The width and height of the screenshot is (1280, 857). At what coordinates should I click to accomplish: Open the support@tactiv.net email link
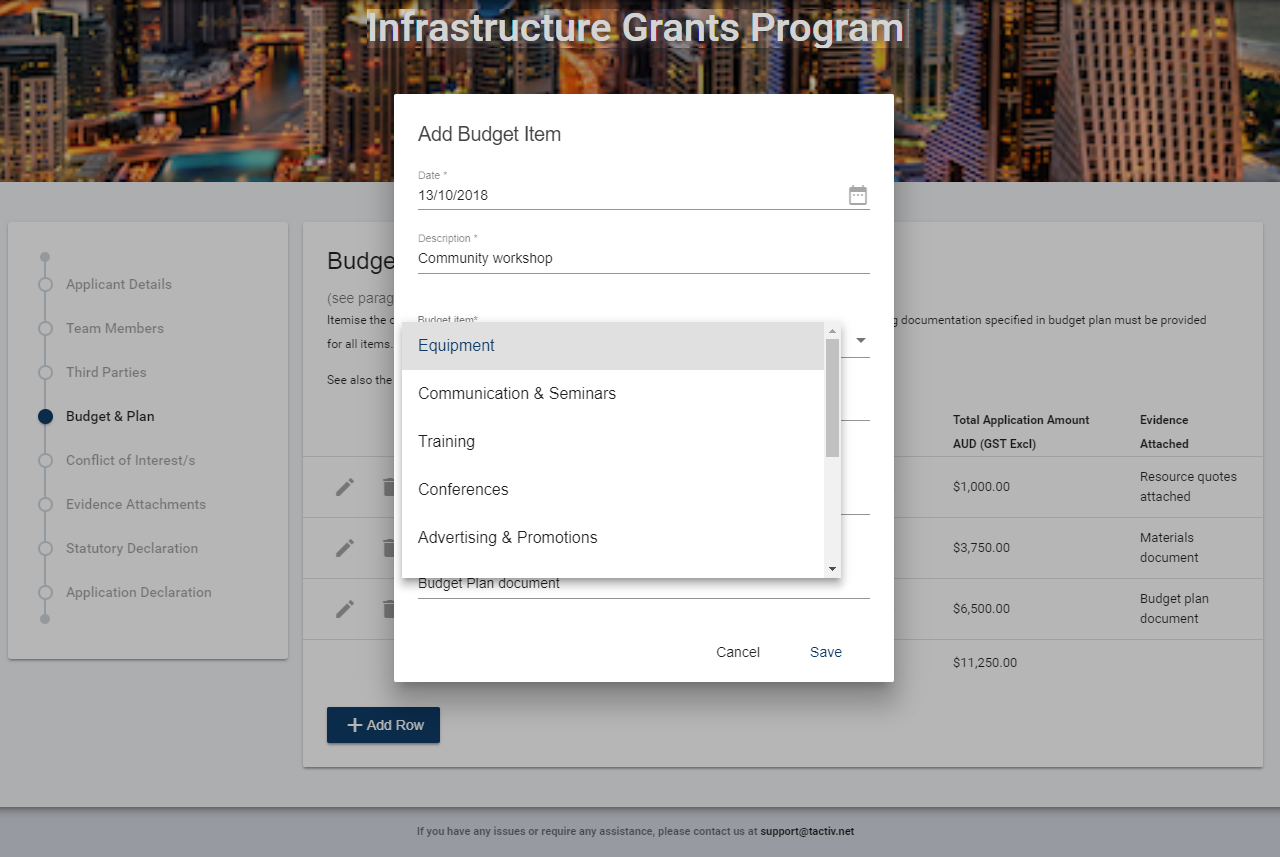click(807, 831)
